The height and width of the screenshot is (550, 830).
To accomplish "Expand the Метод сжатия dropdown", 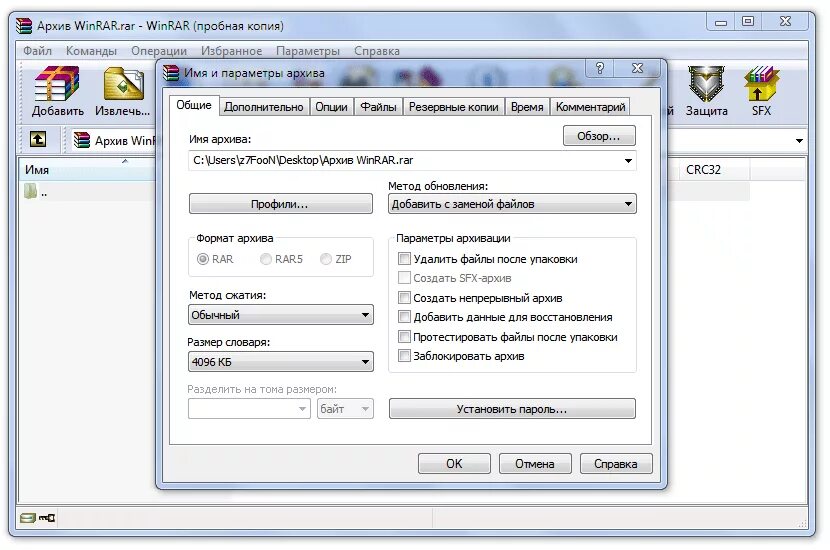I will [x=365, y=315].
